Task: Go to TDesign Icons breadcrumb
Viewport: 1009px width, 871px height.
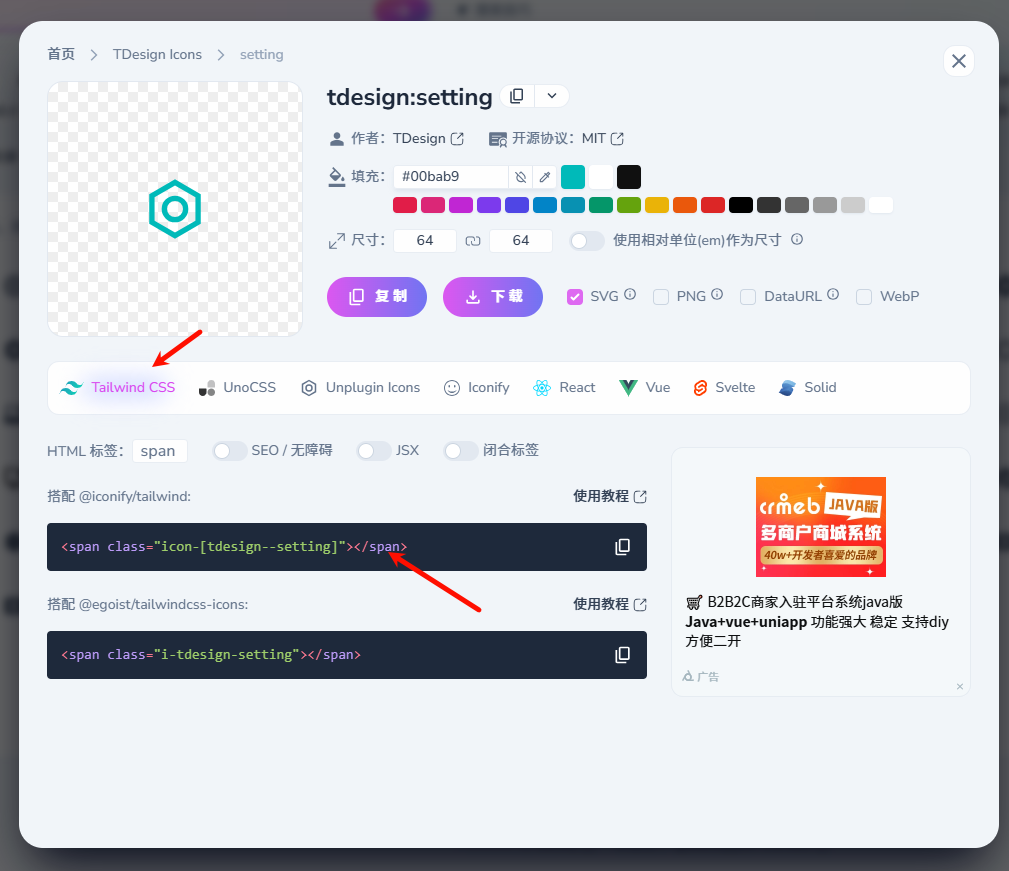Action: point(157,54)
